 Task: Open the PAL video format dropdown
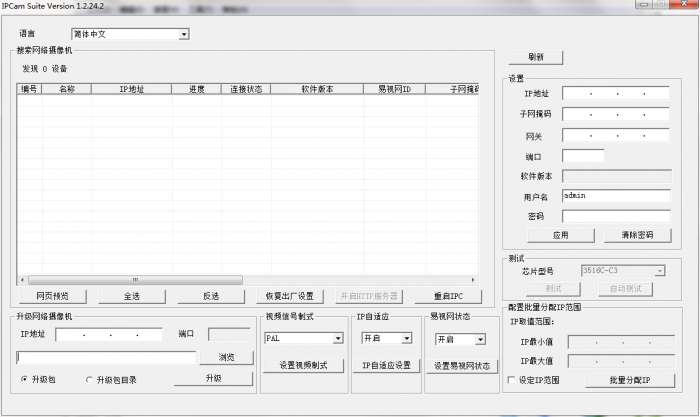(x=304, y=338)
